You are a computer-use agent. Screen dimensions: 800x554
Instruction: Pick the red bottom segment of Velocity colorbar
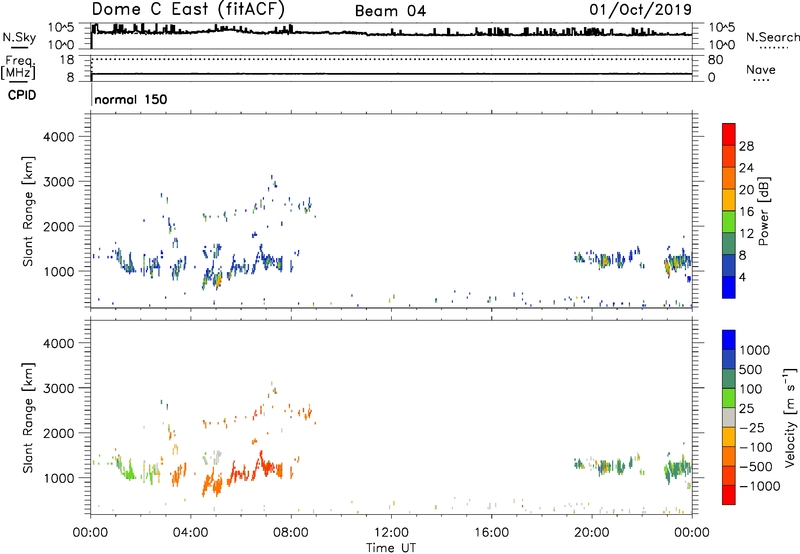(x=729, y=495)
